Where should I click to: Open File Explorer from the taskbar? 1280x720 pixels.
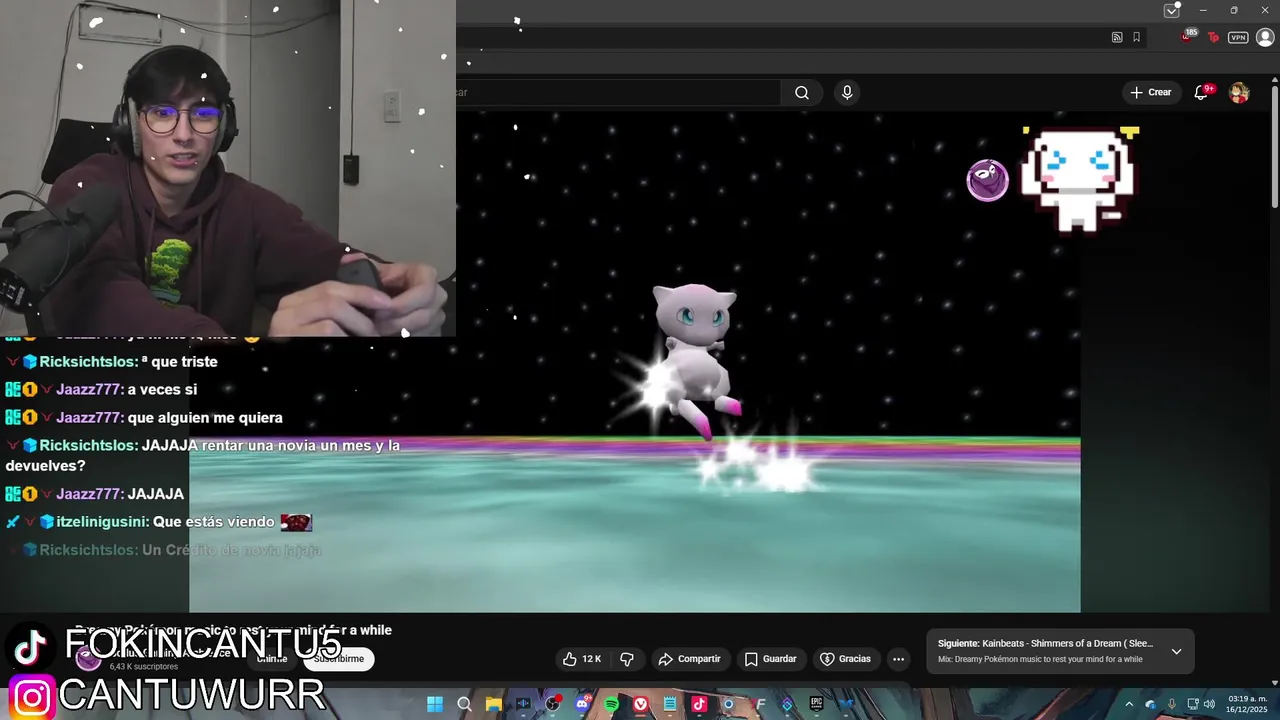(493, 704)
